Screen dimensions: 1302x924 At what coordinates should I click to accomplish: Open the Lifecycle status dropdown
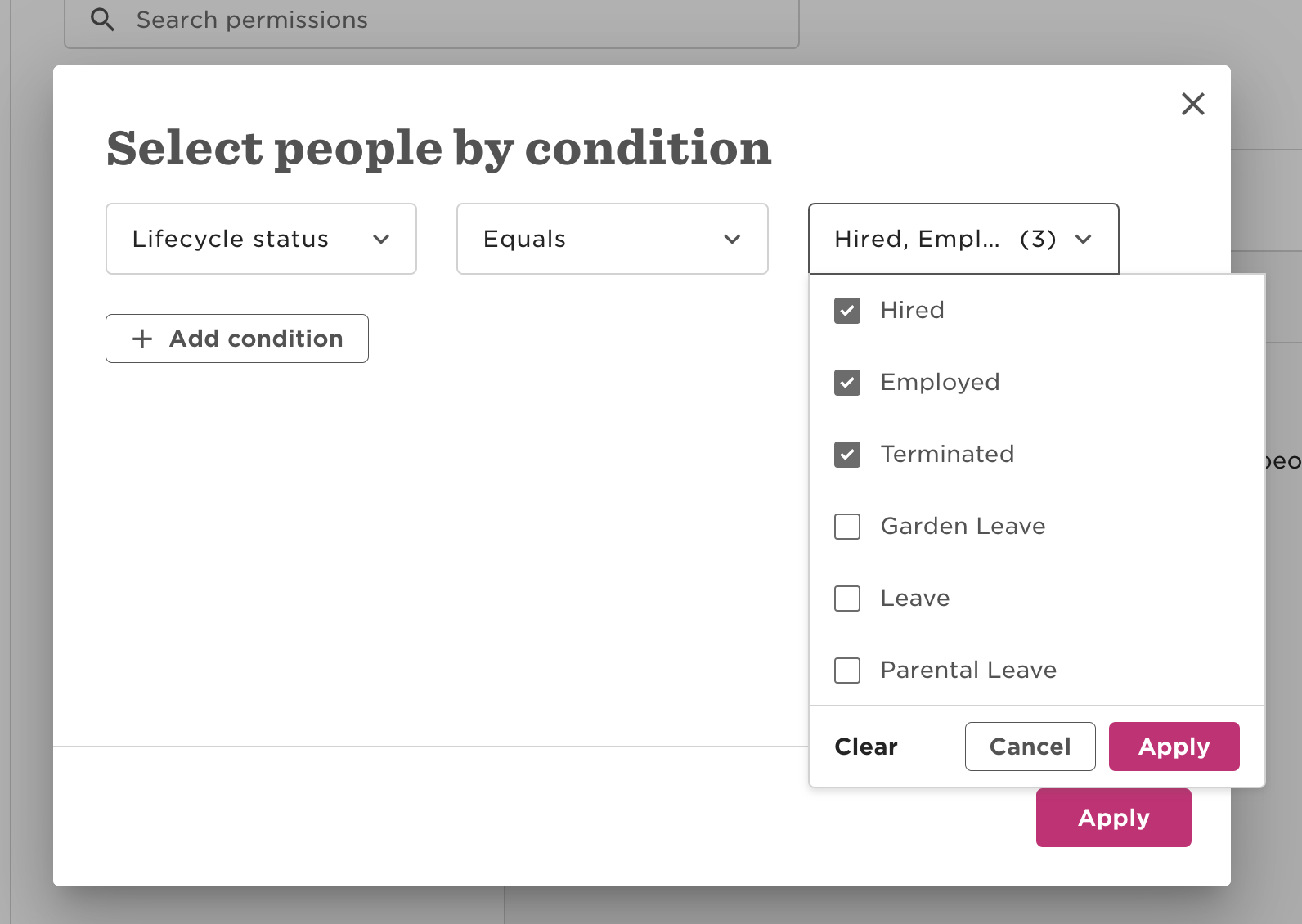coord(261,239)
